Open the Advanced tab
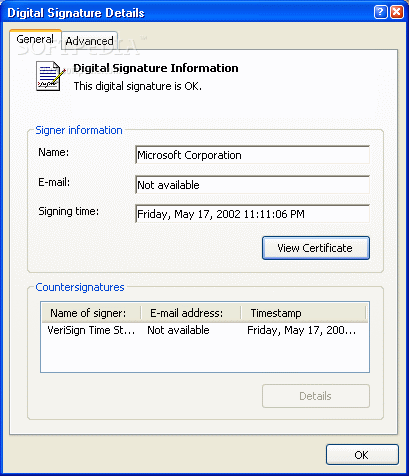The width and height of the screenshot is (409, 476). click(x=89, y=41)
